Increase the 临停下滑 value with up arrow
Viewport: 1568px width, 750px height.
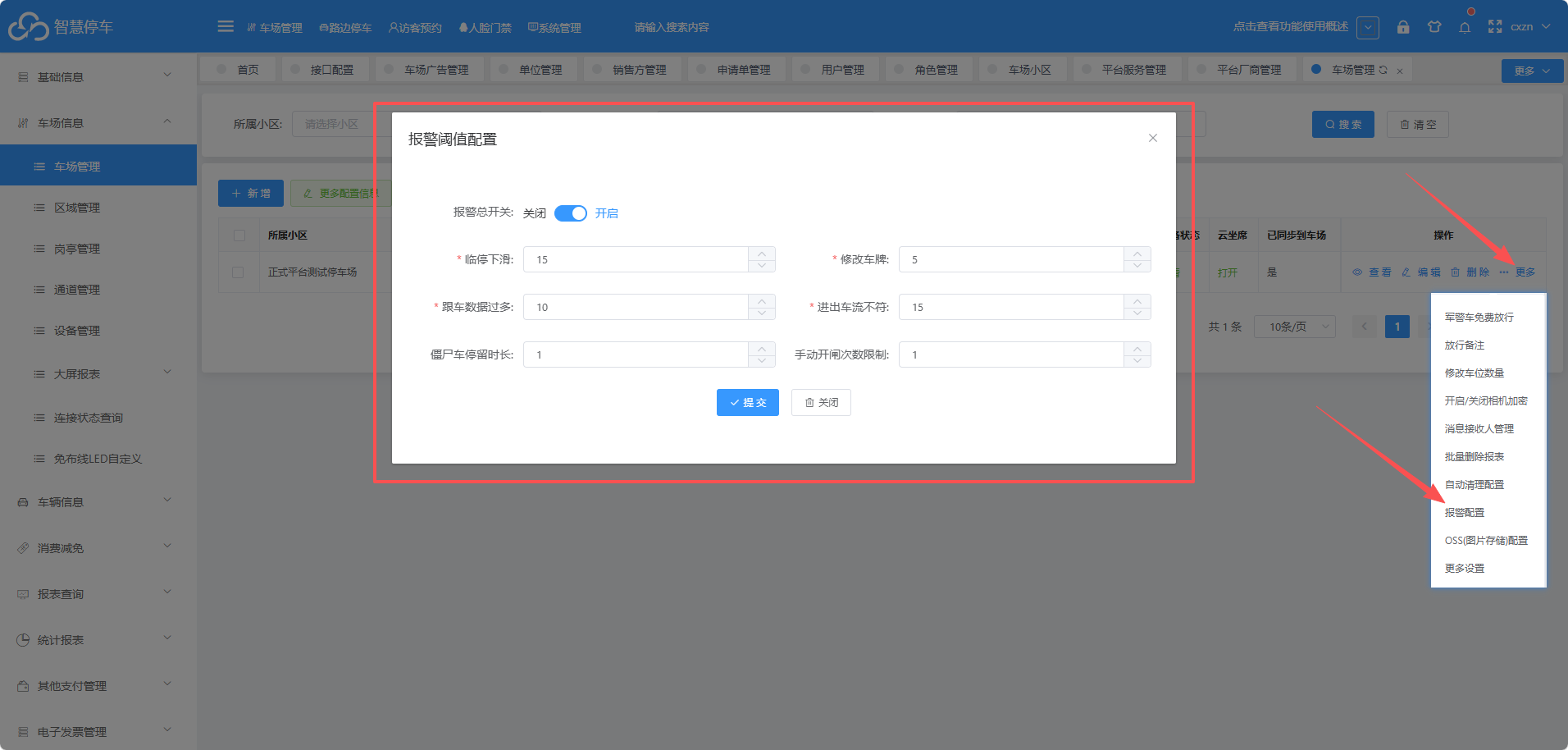coord(762,254)
